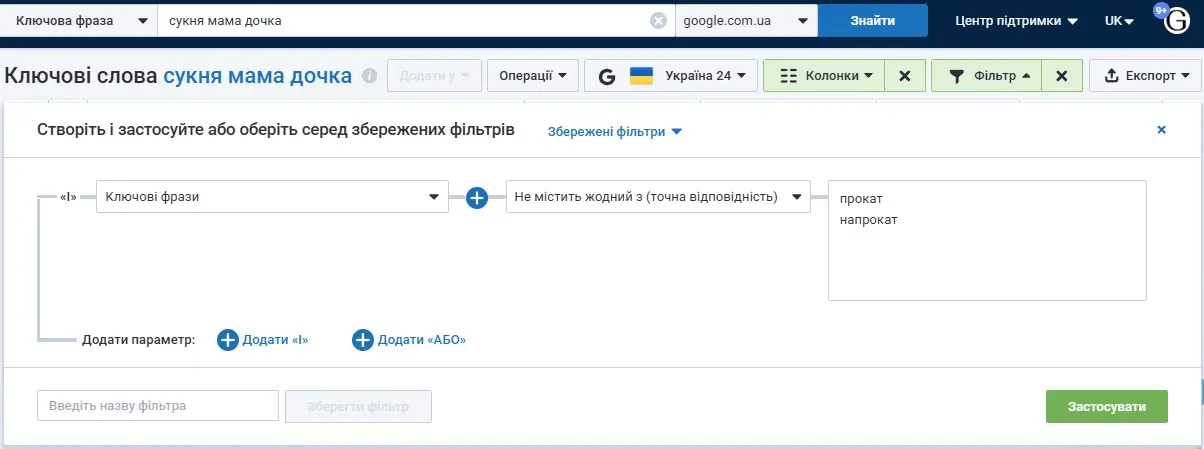Screen dimensions: 1204x449
Task: Collapse the Фільтр button
Action: [x=986, y=75]
